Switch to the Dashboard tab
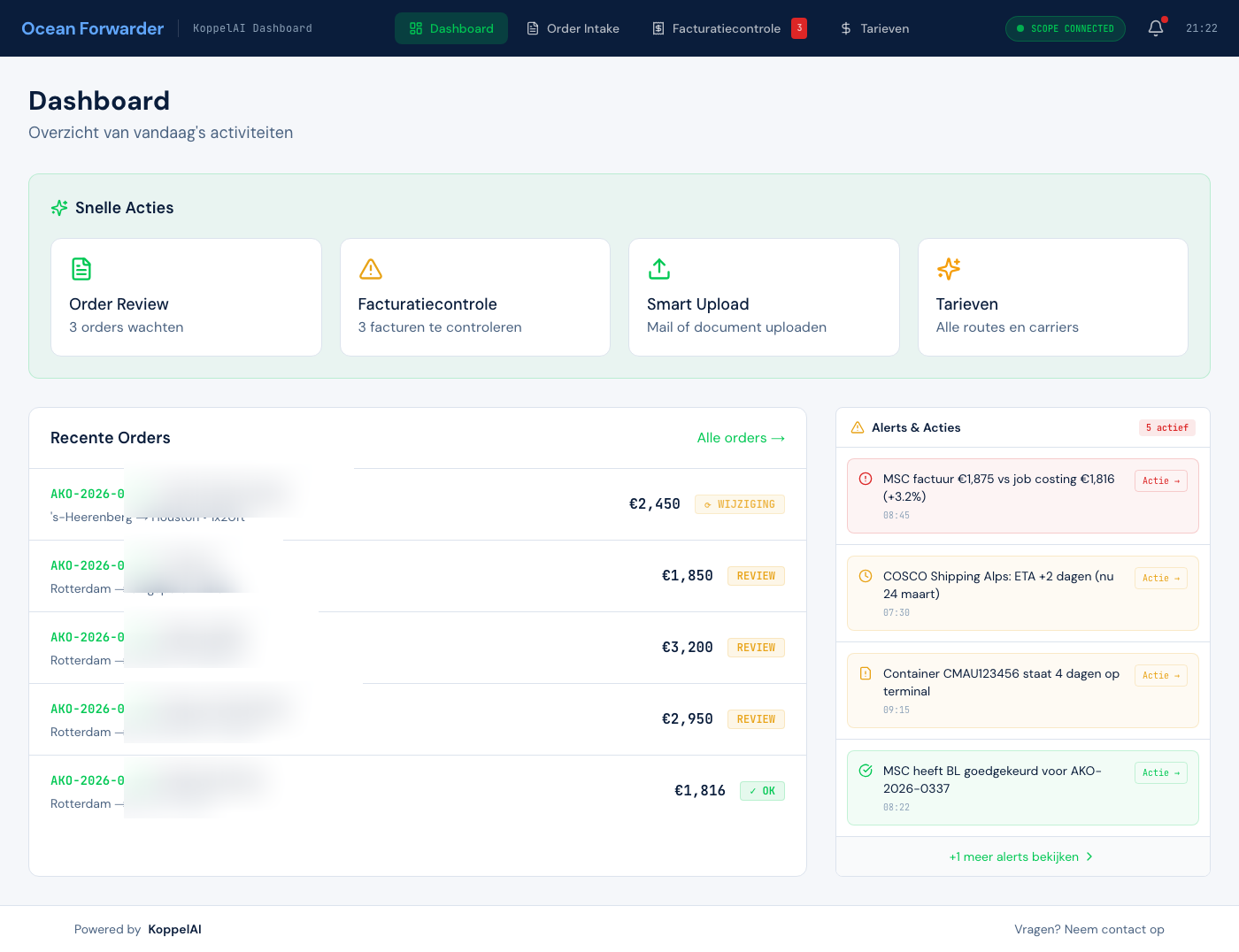1239x952 pixels. [x=451, y=28]
